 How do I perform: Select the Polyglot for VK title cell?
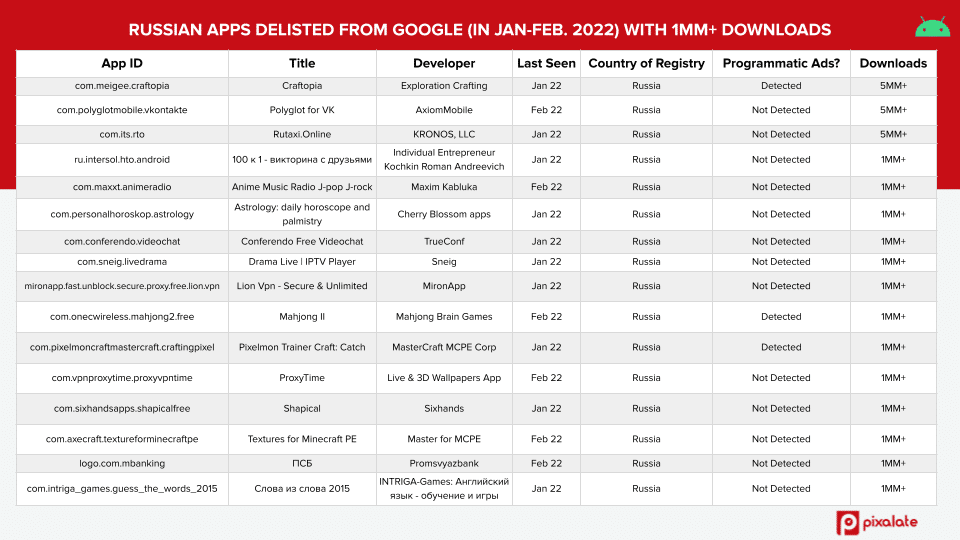[x=301, y=110]
